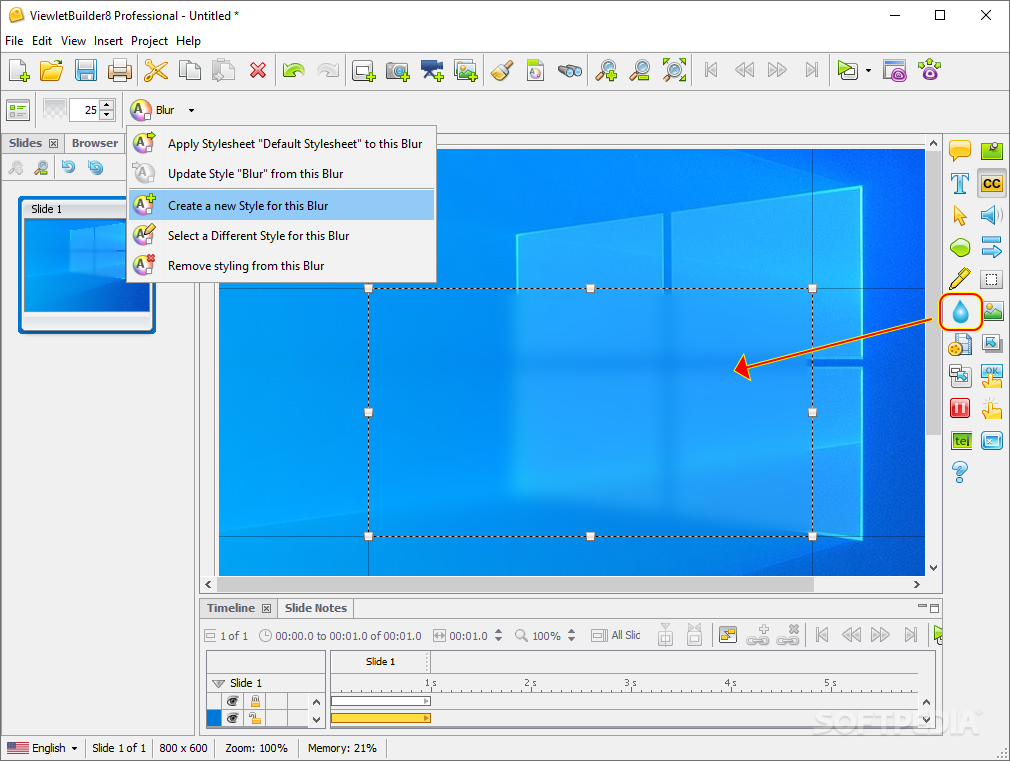
Task: Open an existing project folder
Action: (x=52, y=70)
